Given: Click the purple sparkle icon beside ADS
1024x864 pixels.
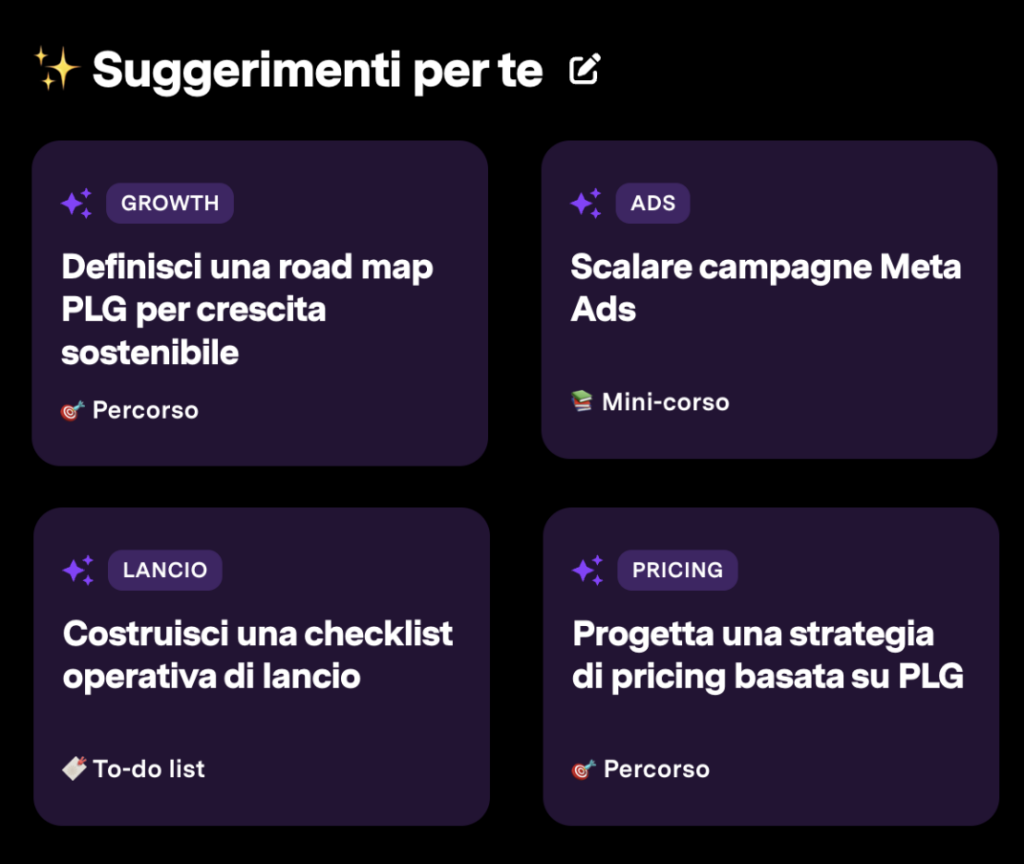Looking at the screenshot, I should point(586,203).
